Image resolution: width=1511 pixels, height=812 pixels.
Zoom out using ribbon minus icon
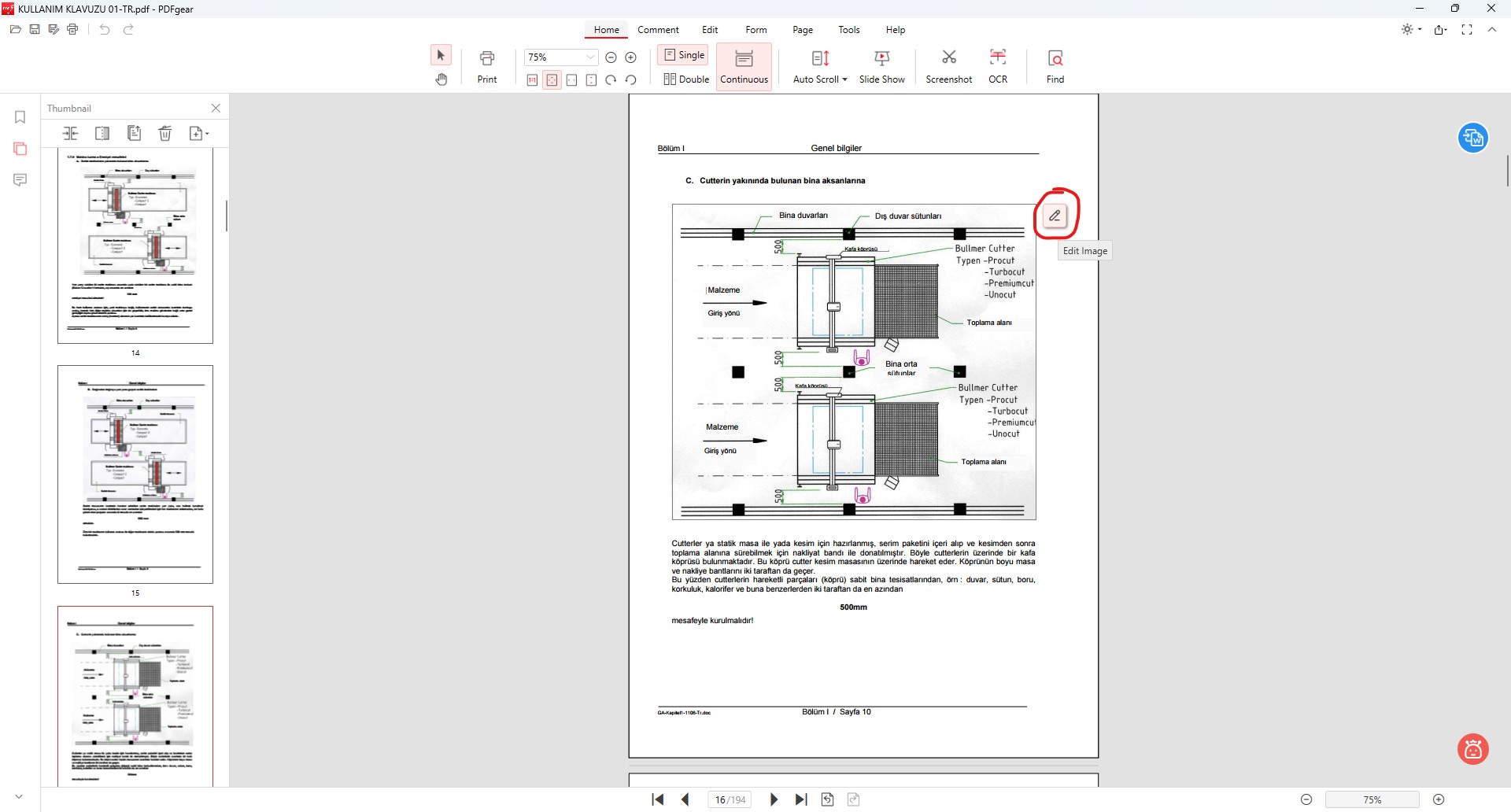611,57
